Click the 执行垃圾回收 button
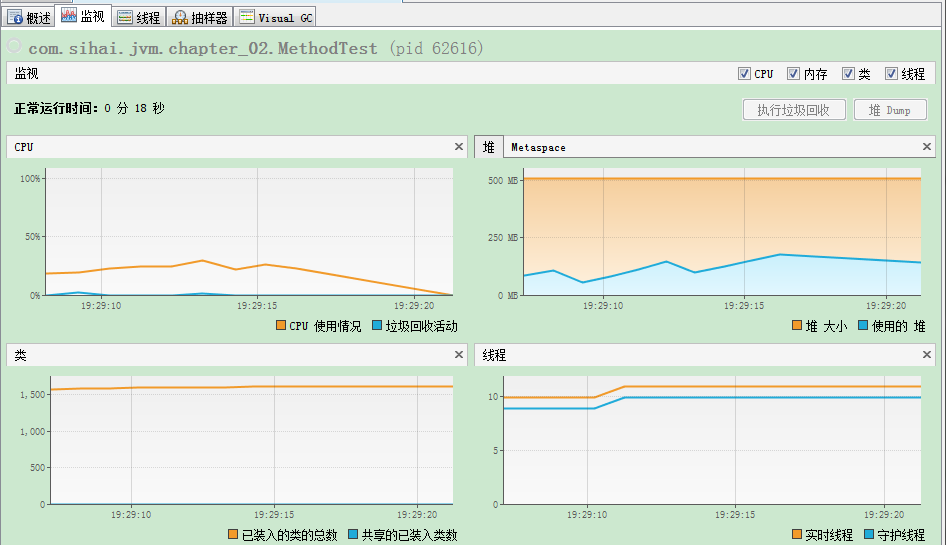 pyautogui.click(x=793, y=110)
